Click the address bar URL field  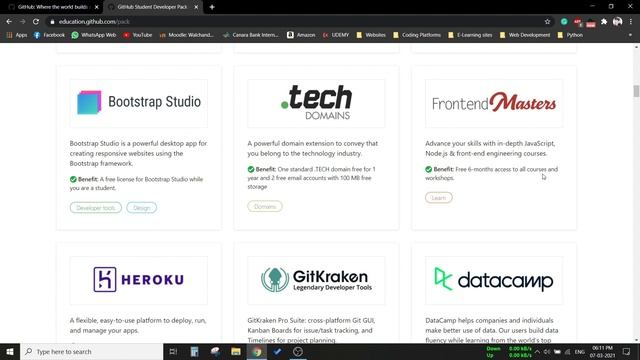(294, 22)
